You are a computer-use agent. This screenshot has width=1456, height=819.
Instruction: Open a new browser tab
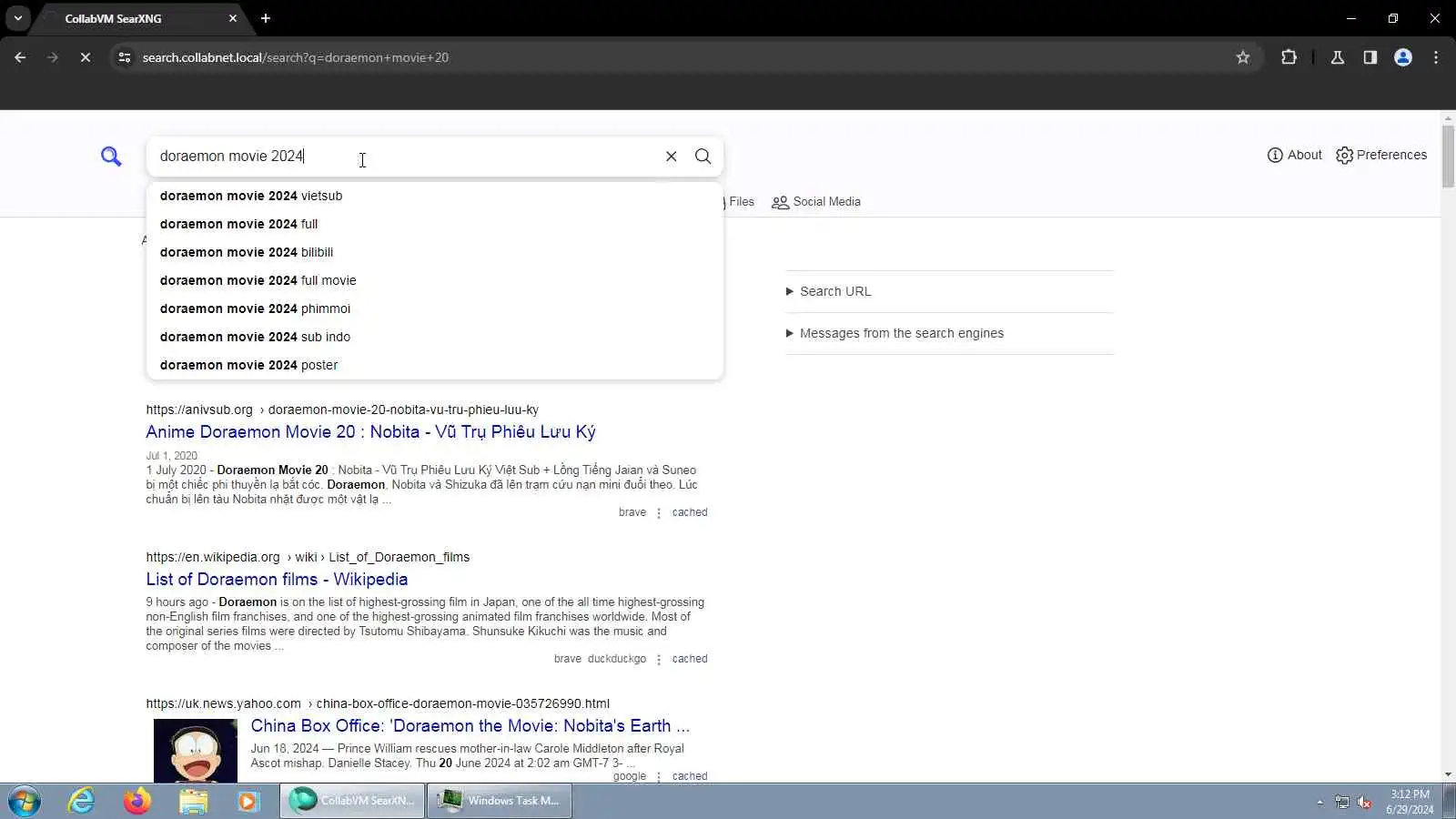[x=266, y=18]
